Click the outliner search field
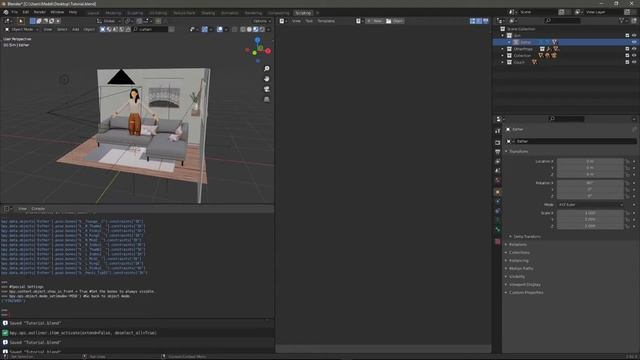640x360 pixels. tap(562, 20)
